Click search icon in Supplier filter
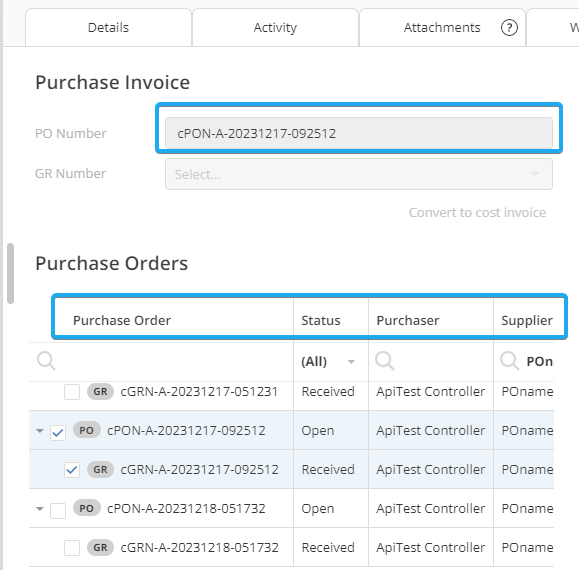The width and height of the screenshot is (579, 570). (510, 361)
